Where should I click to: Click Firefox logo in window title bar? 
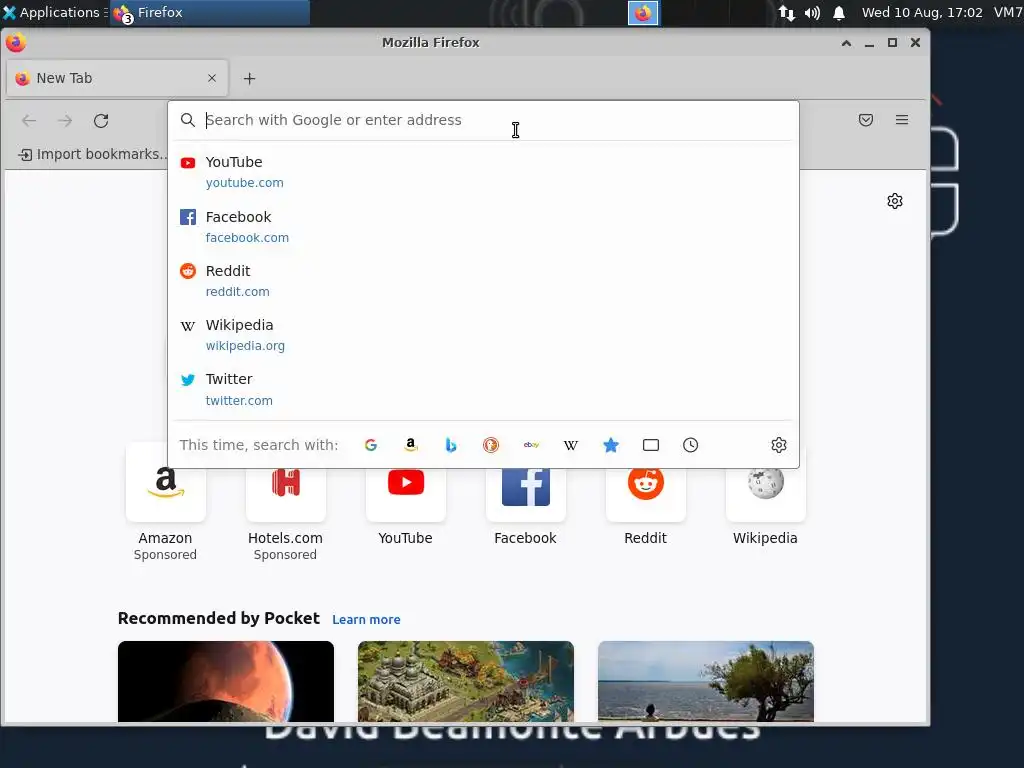pyautogui.click(x=16, y=42)
